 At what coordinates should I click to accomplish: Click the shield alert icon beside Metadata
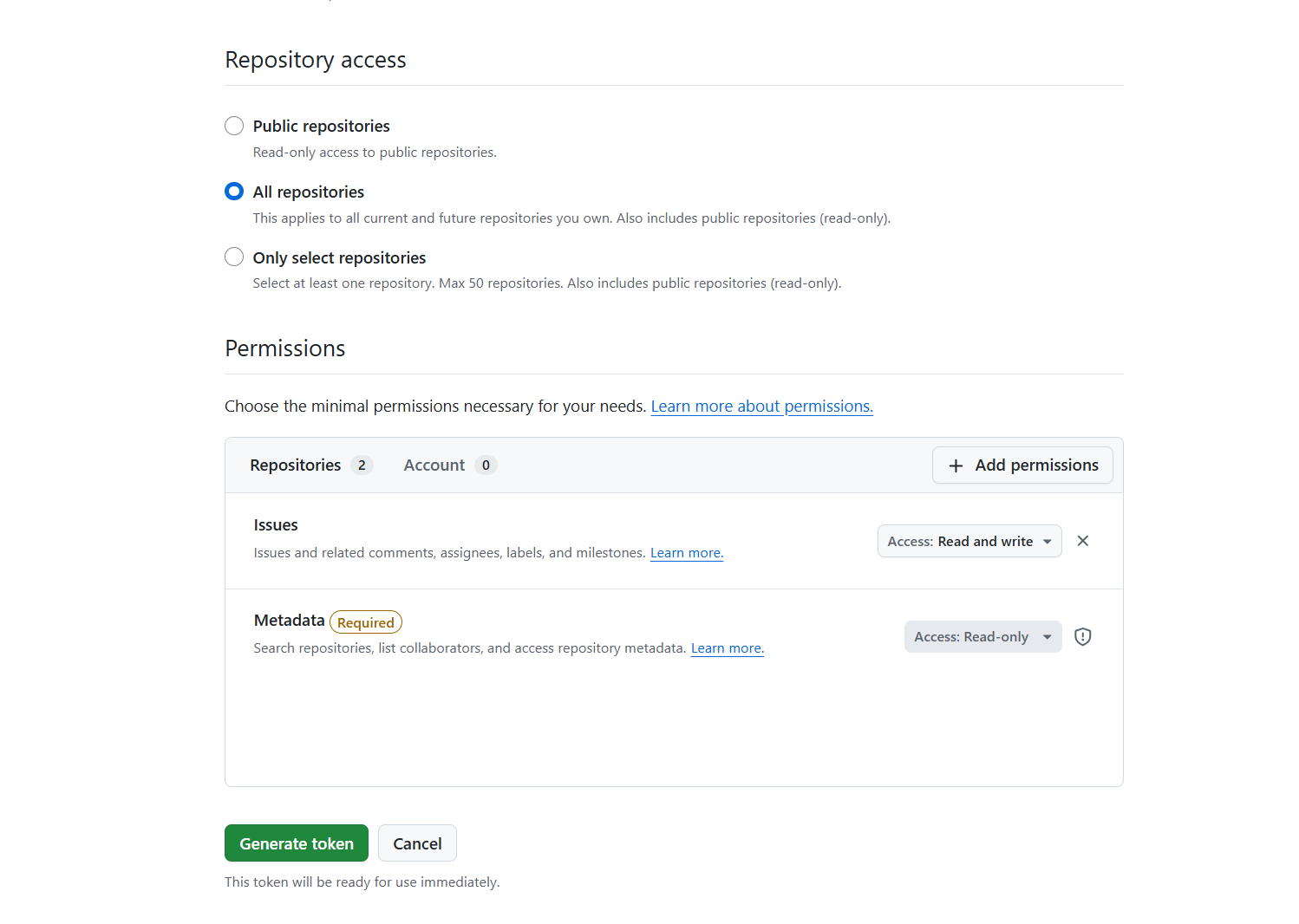coord(1082,637)
